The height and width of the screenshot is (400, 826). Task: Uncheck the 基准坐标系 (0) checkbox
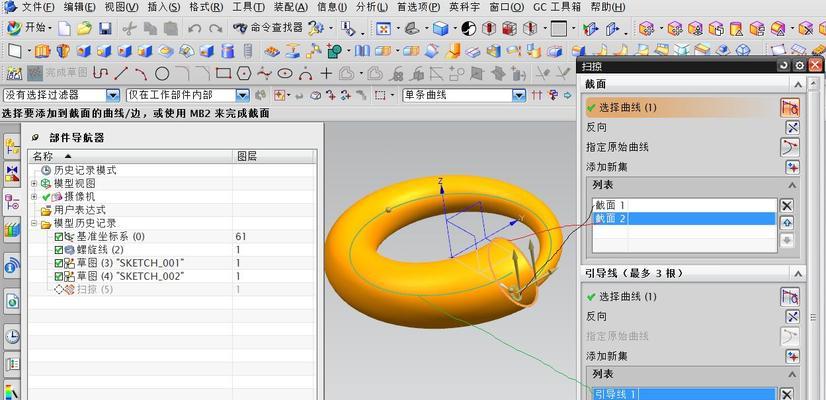59,236
